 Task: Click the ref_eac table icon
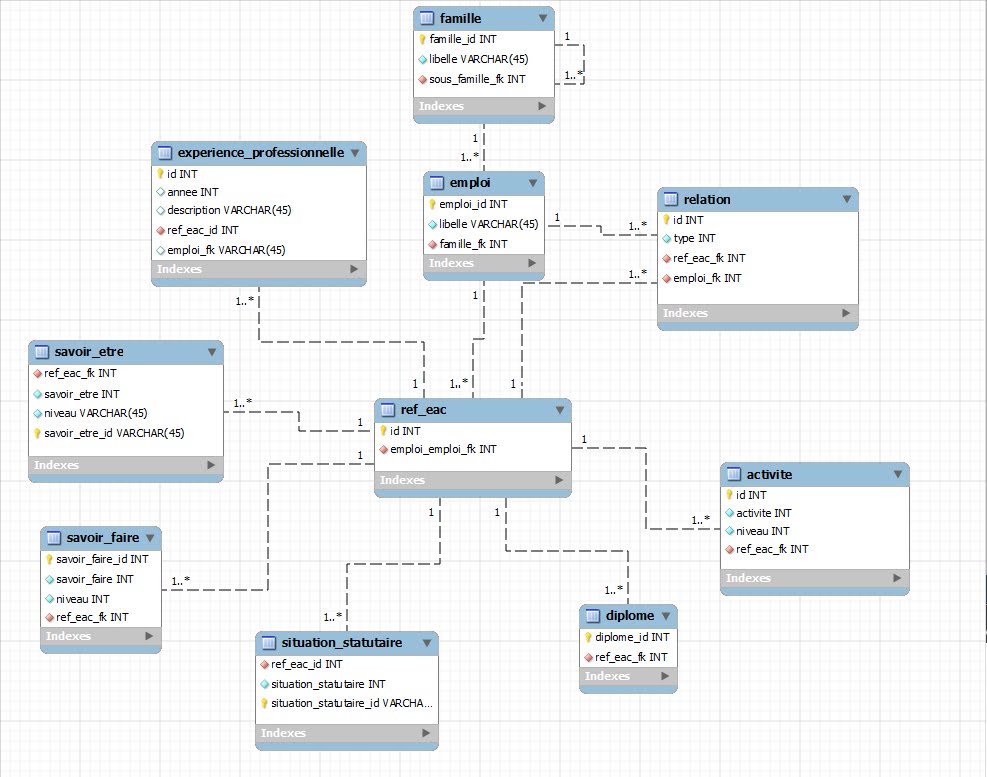pos(388,410)
